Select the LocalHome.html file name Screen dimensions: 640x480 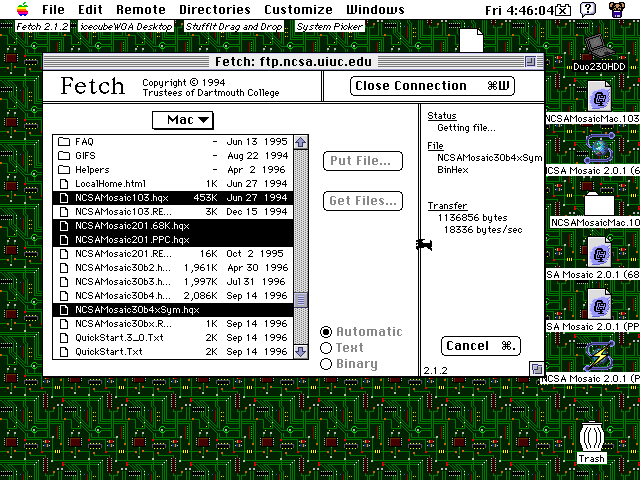110,184
